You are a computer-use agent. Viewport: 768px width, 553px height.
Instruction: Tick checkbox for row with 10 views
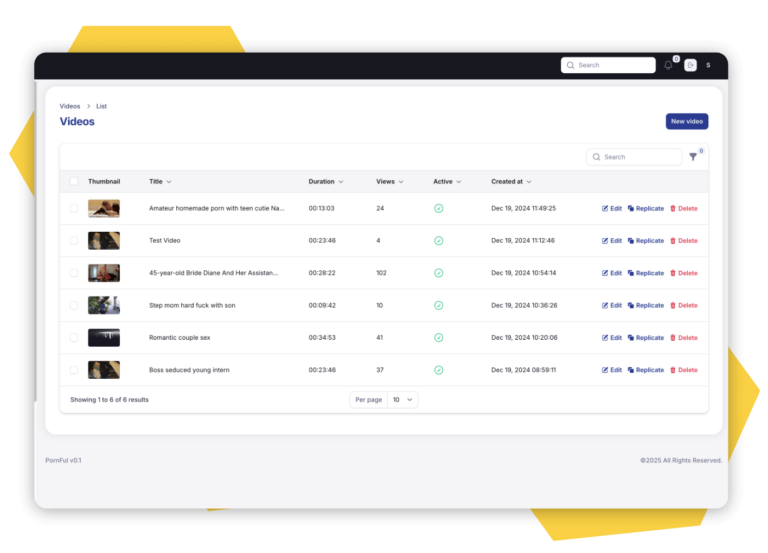(74, 305)
